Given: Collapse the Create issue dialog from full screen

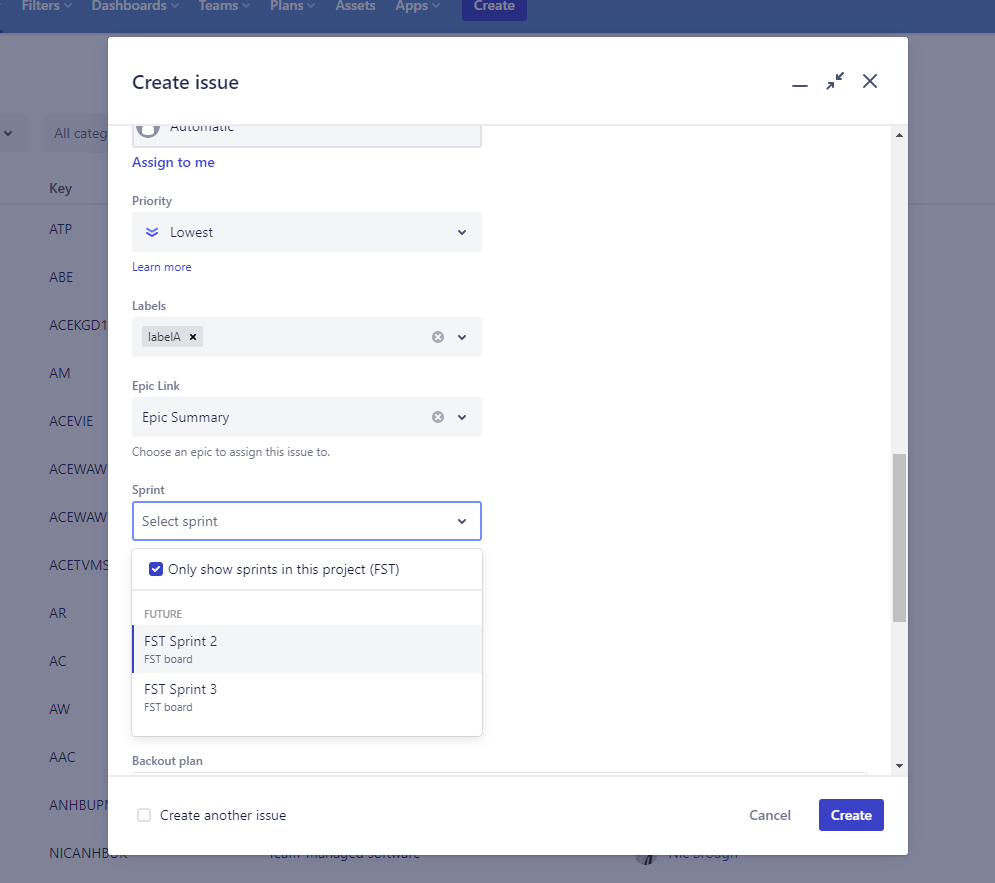Looking at the screenshot, I should click(834, 81).
